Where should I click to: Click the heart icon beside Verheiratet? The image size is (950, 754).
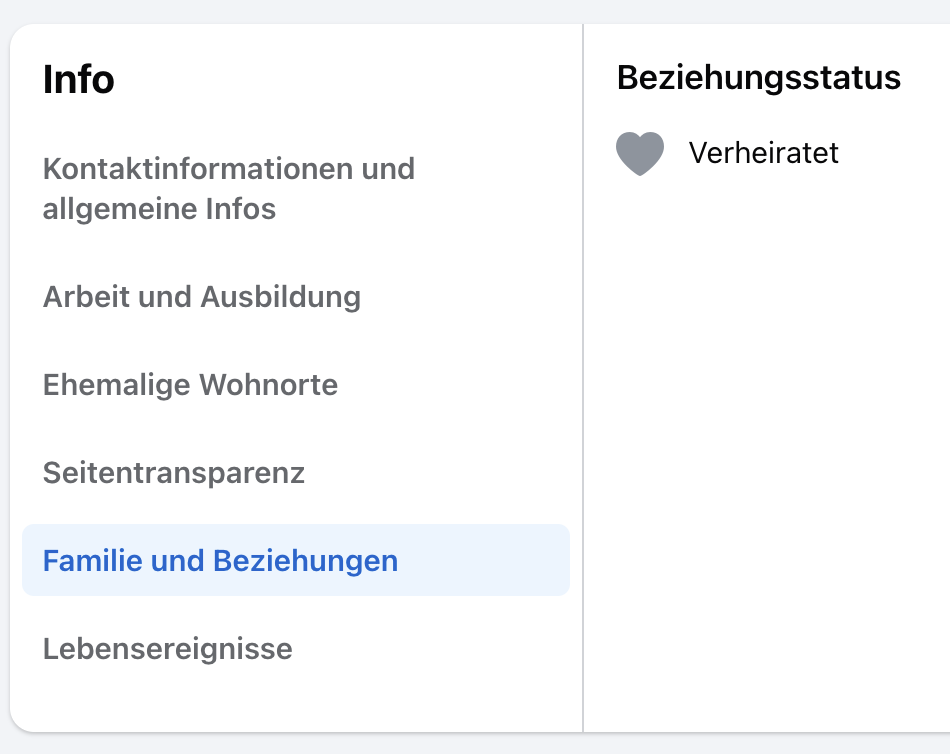point(640,154)
